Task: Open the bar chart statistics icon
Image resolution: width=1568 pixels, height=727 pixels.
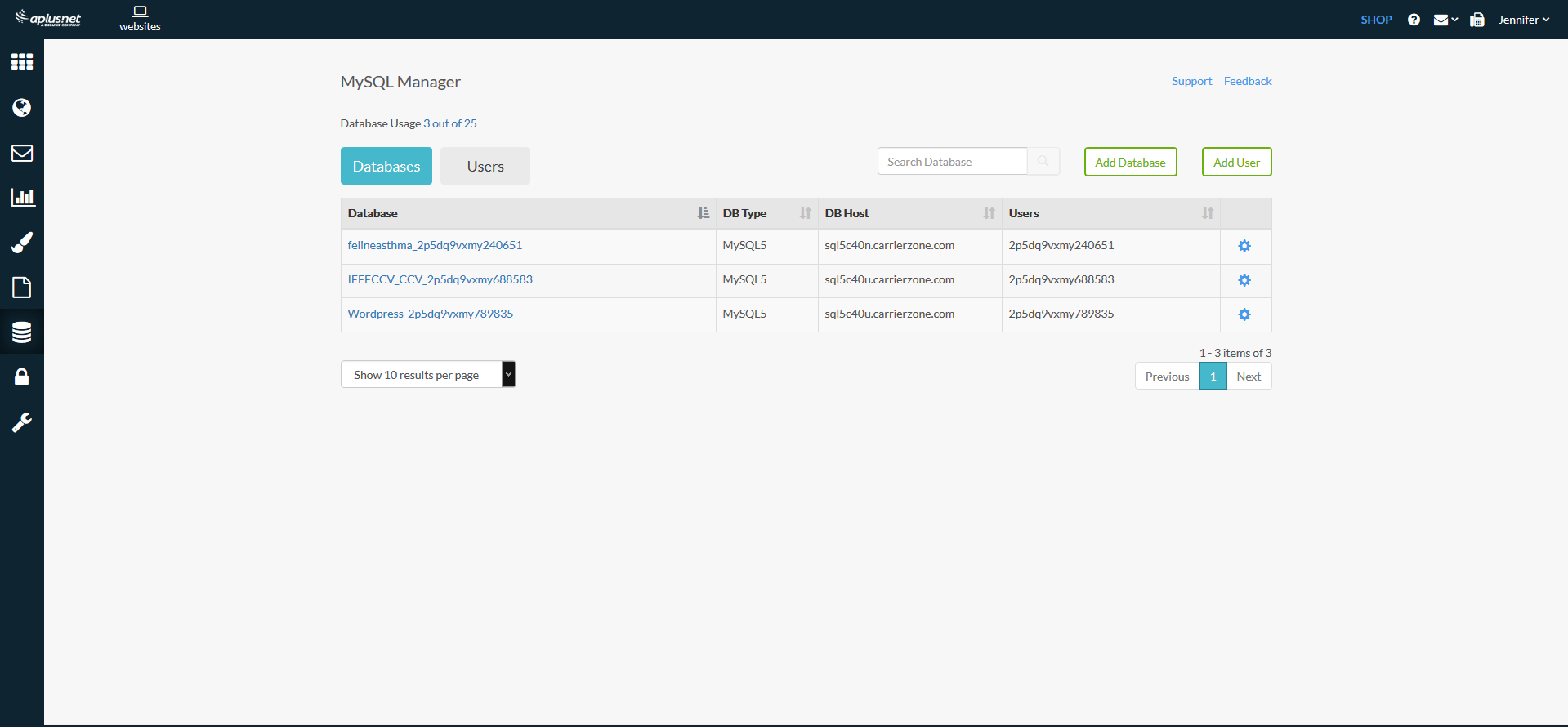Action: [x=22, y=197]
